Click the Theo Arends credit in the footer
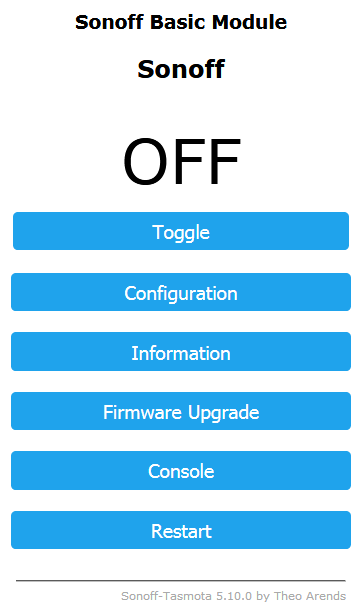 click(x=310, y=596)
